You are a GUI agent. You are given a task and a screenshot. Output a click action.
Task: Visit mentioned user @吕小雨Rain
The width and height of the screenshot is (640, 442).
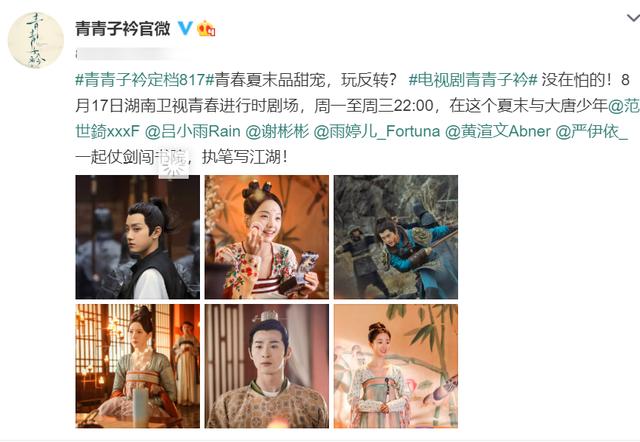point(193,131)
